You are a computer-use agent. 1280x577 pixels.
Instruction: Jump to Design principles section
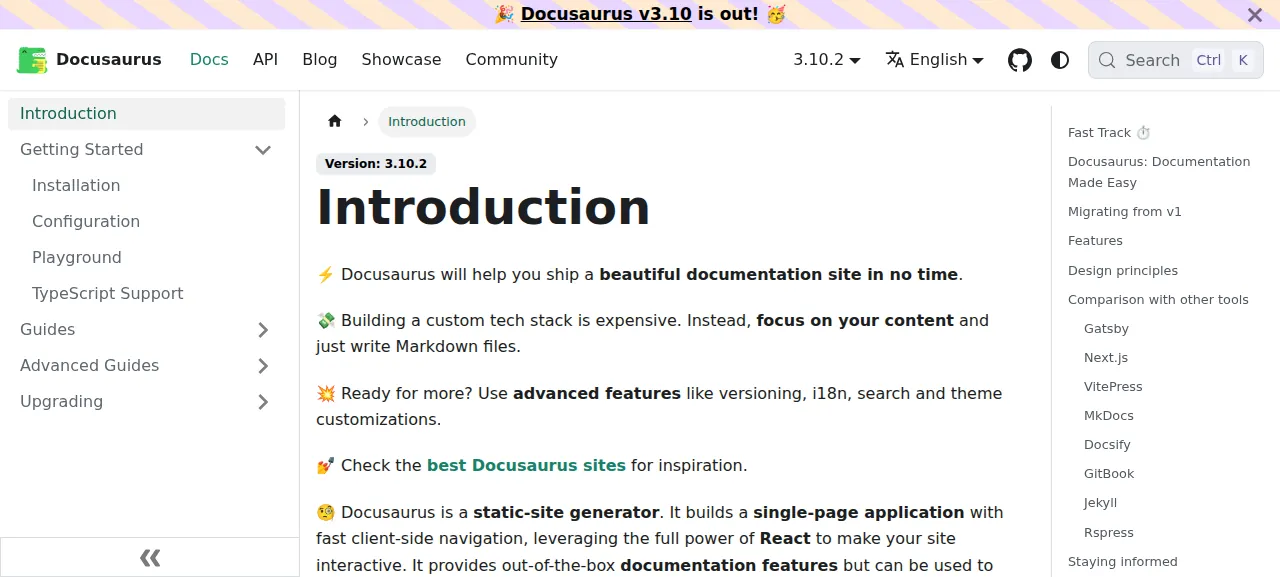coord(1123,271)
